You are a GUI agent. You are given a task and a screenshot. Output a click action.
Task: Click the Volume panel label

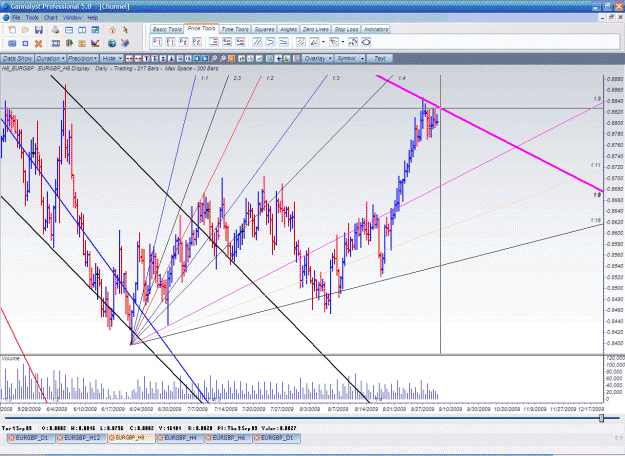pyautogui.click(x=11, y=359)
